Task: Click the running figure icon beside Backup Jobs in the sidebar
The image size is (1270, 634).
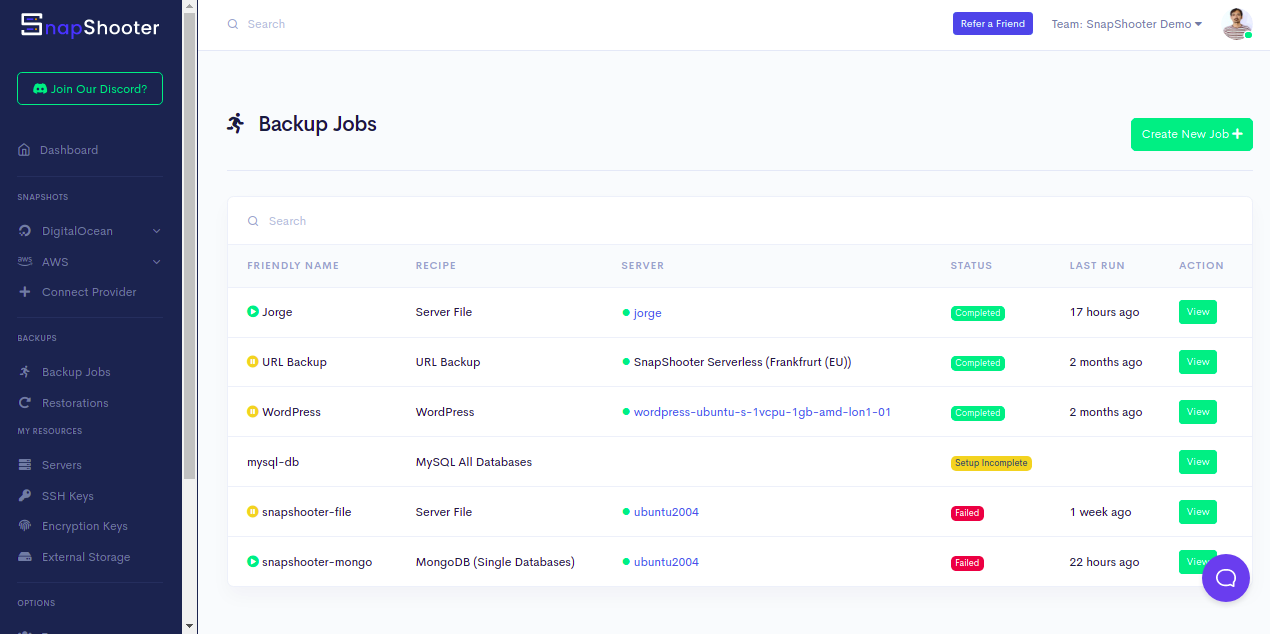Action: 24,372
